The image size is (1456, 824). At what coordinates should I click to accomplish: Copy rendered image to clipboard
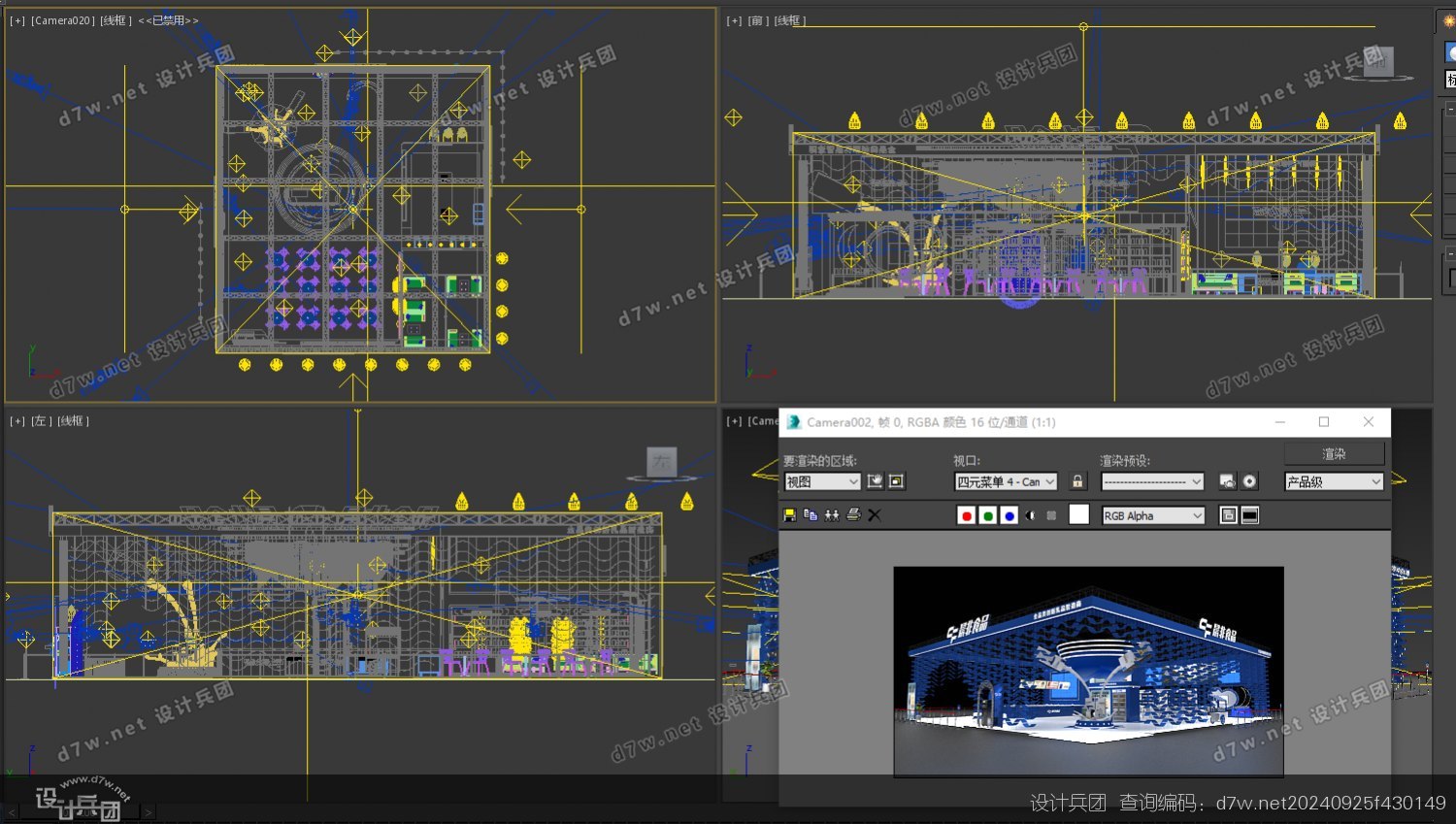(811, 515)
